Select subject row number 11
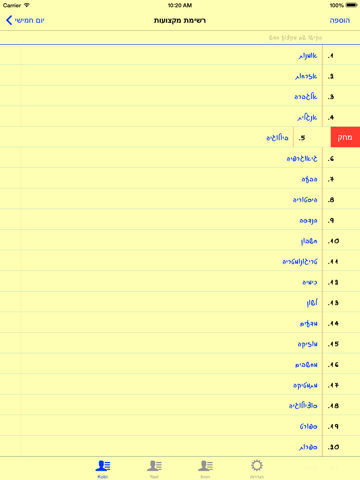Viewport: 360px width, 480px height. click(x=180, y=261)
